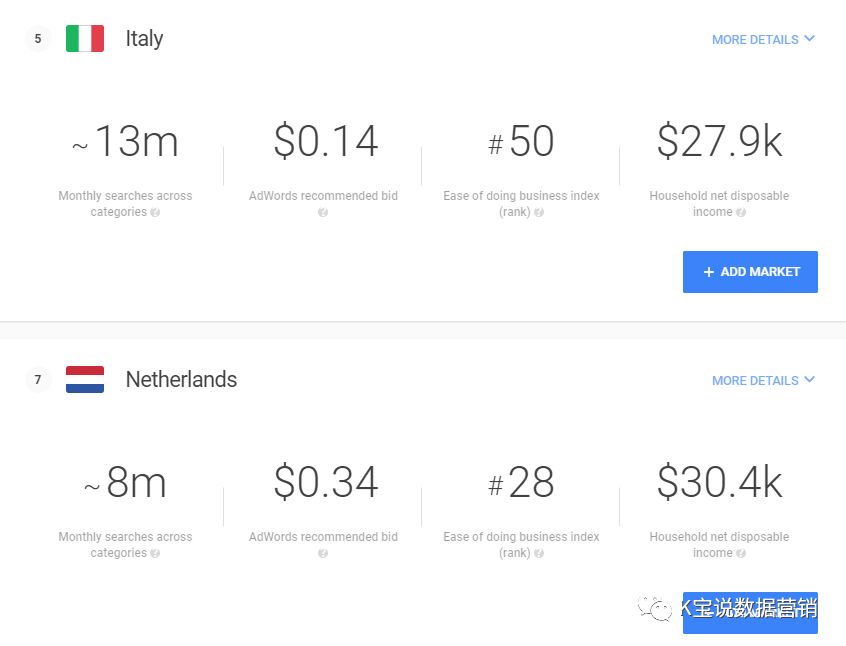The height and width of the screenshot is (646, 846).
Task: Expand MORE DETAILS for Italy
Action: coord(763,40)
